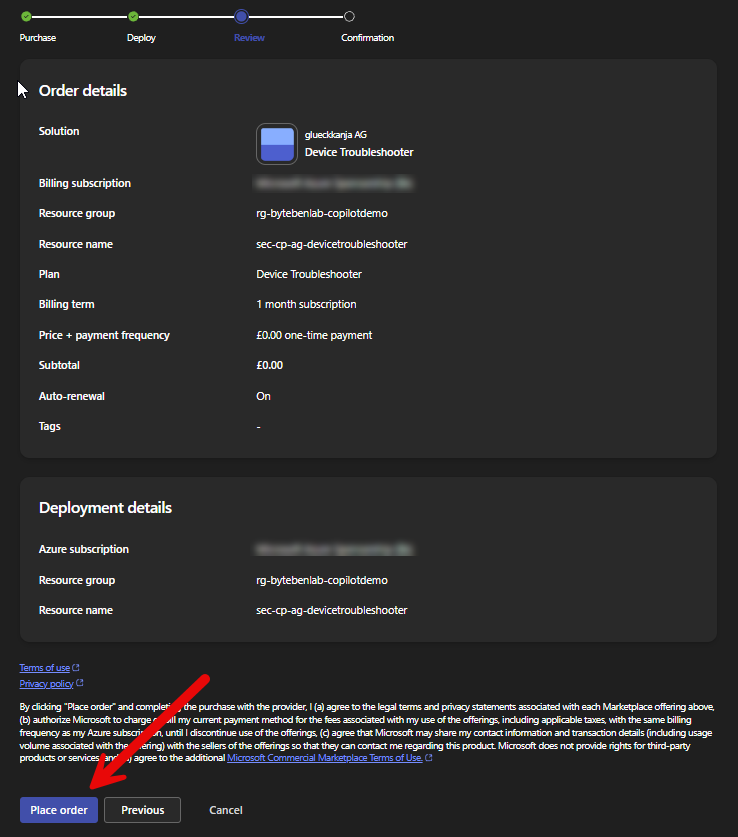
Task: Click the Deployment details heading
Action: point(105,508)
